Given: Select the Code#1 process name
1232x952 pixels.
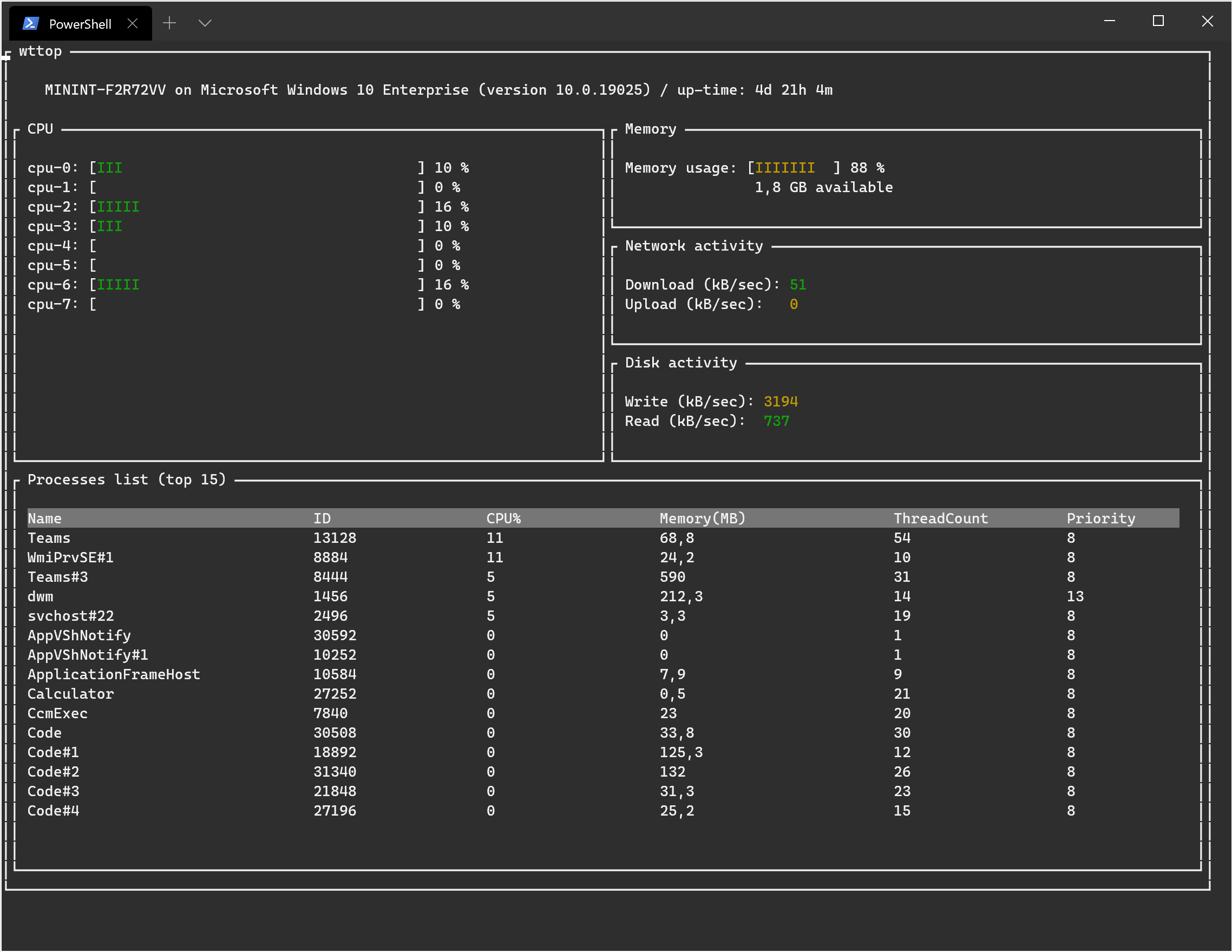Looking at the screenshot, I should [x=54, y=752].
